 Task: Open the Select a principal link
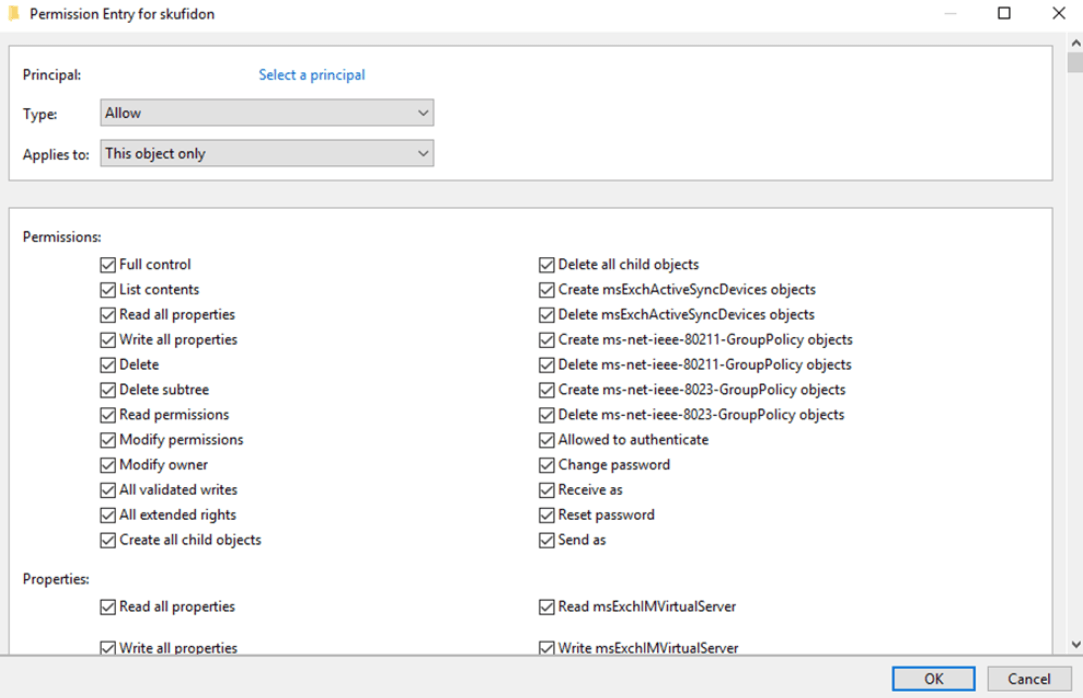(312, 75)
